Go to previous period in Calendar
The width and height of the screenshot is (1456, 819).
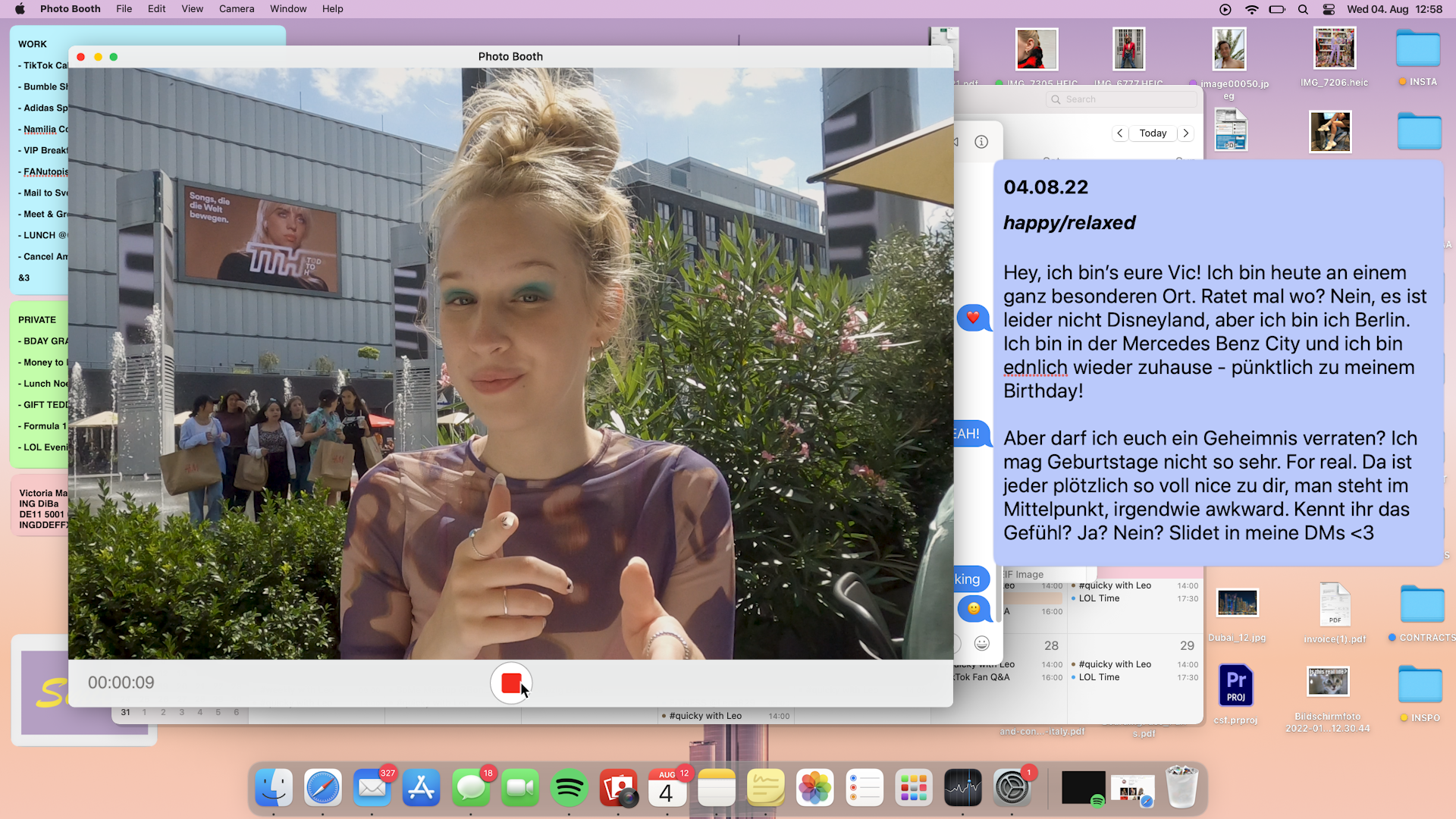[1120, 133]
